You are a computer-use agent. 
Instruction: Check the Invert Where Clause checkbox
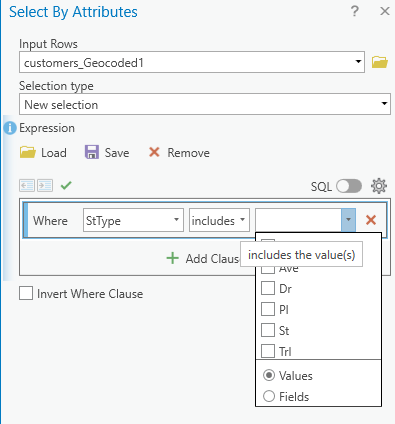(26, 294)
